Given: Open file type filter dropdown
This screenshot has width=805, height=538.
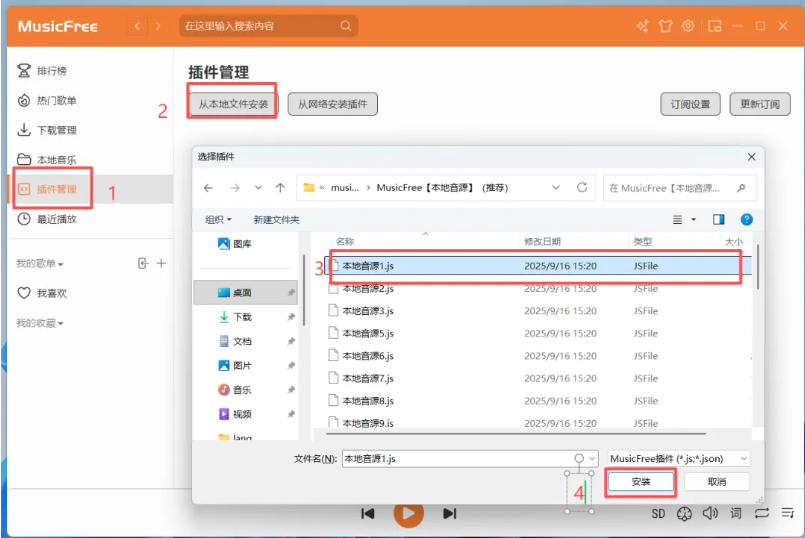Looking at the screenshot, I should [x=679, y=458].
